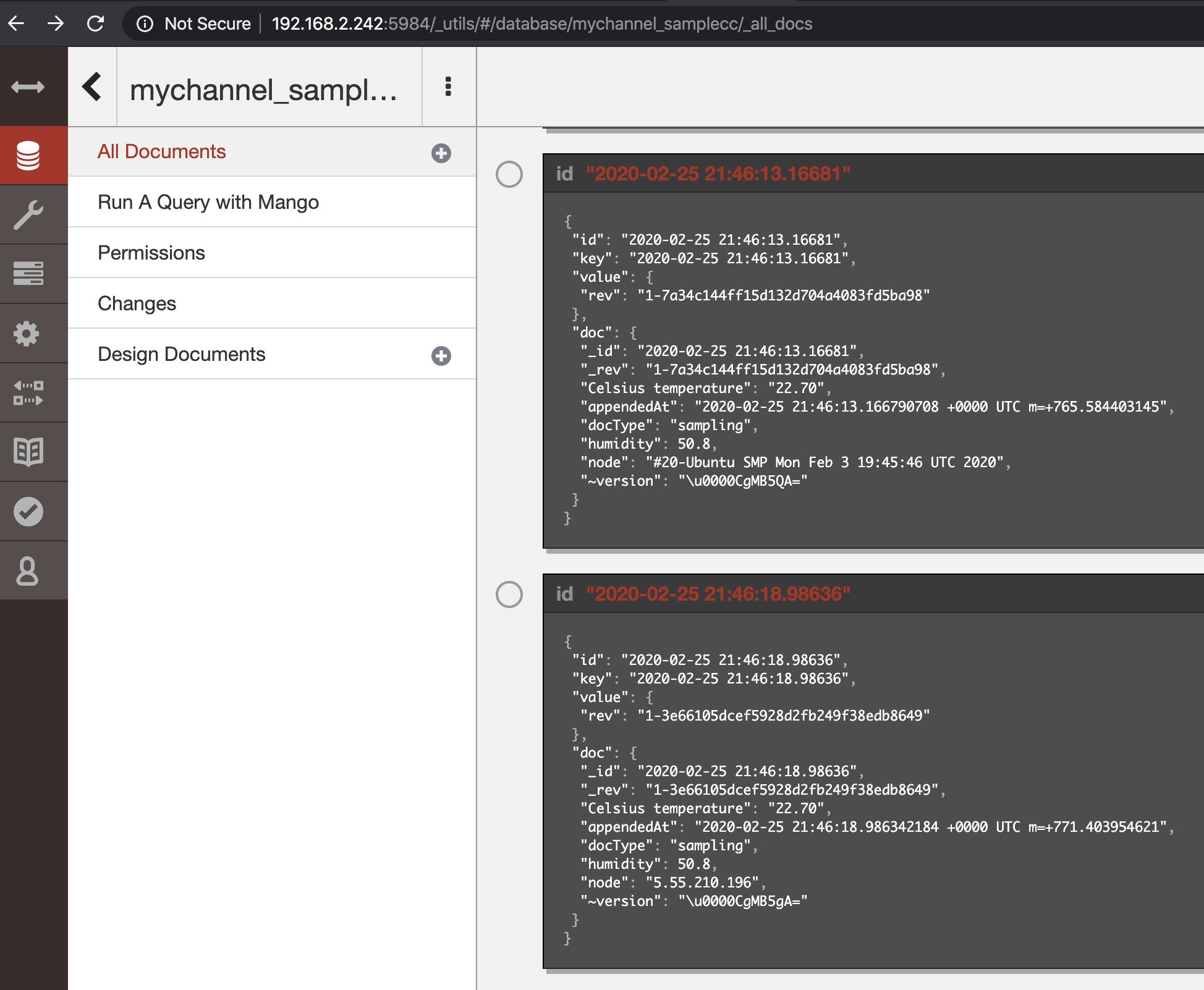Open user account icon in sidebar
This screenshot has width=1204, height=990.
pyautogui.click(x=28, y=570)
